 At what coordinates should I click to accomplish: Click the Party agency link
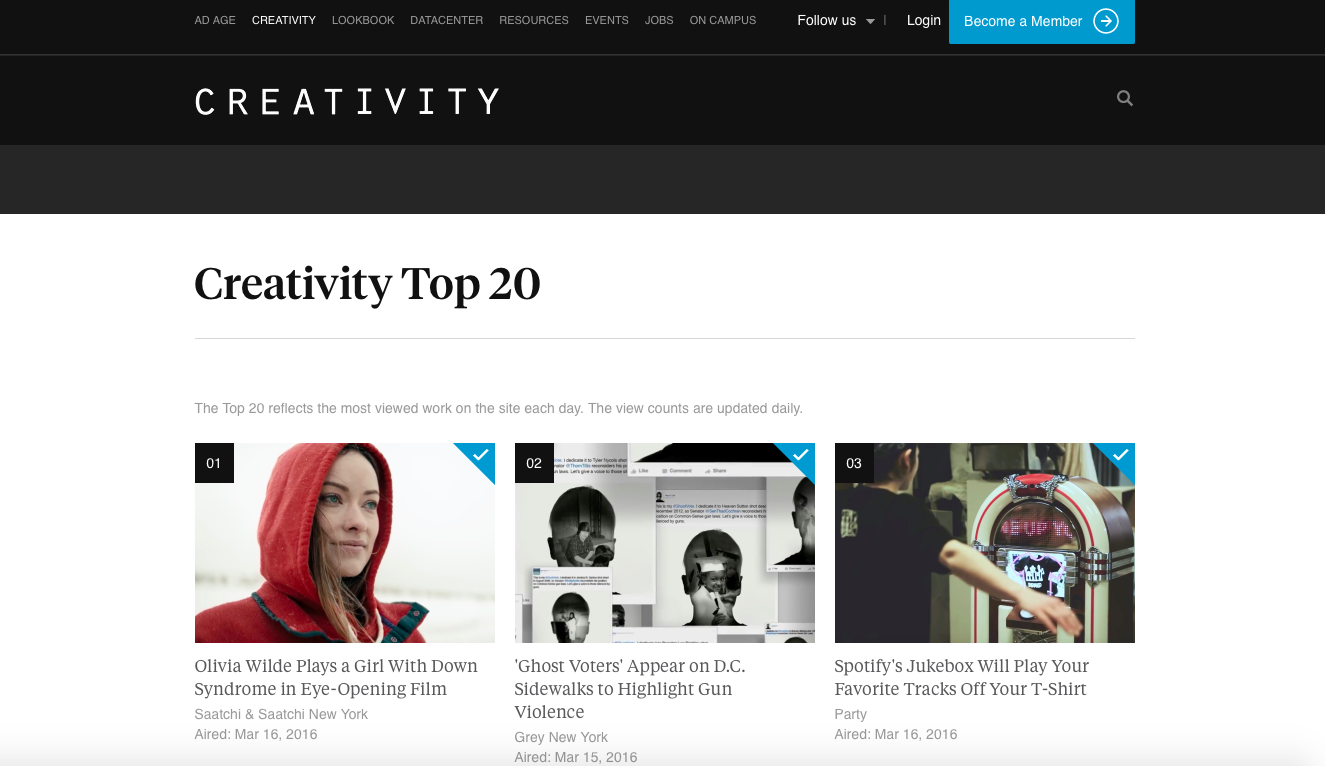[x=850, y=714]
